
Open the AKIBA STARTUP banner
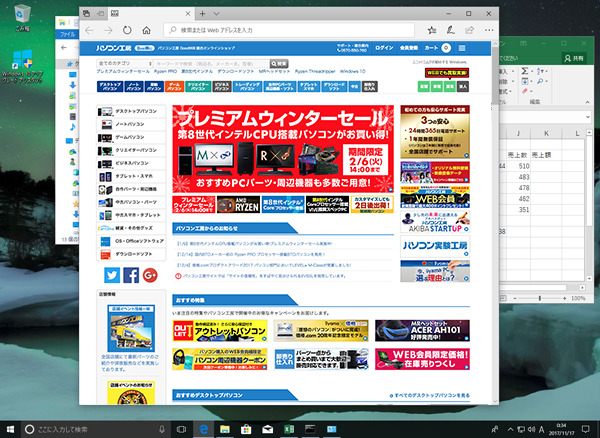click(x=435, y=222)
